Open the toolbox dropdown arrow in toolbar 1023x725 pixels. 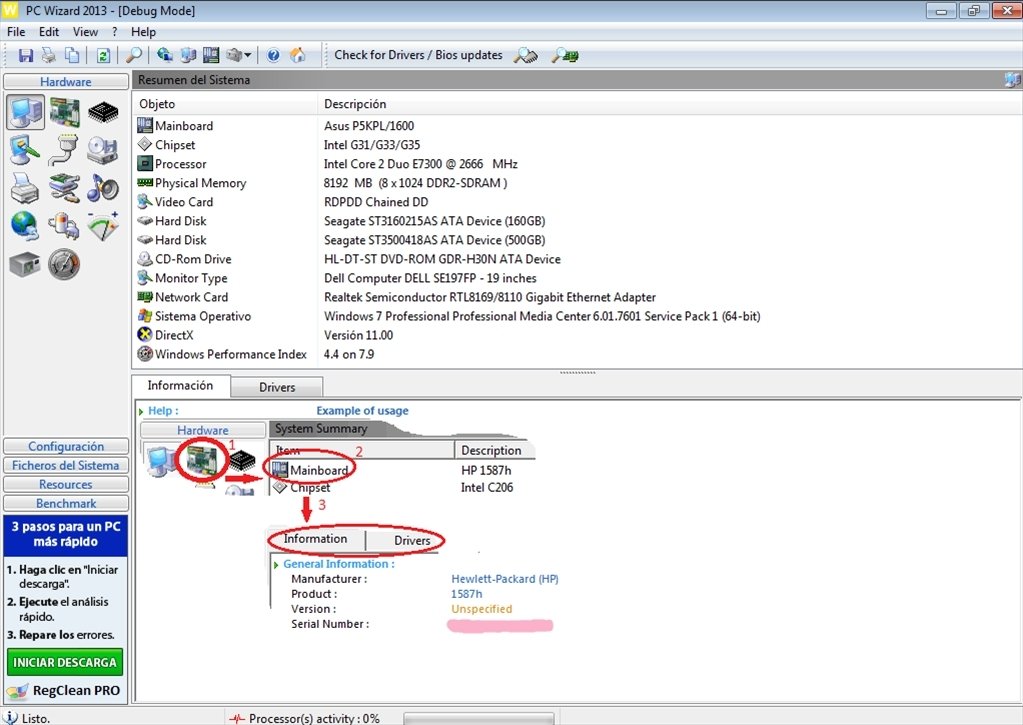click(247, 56)
